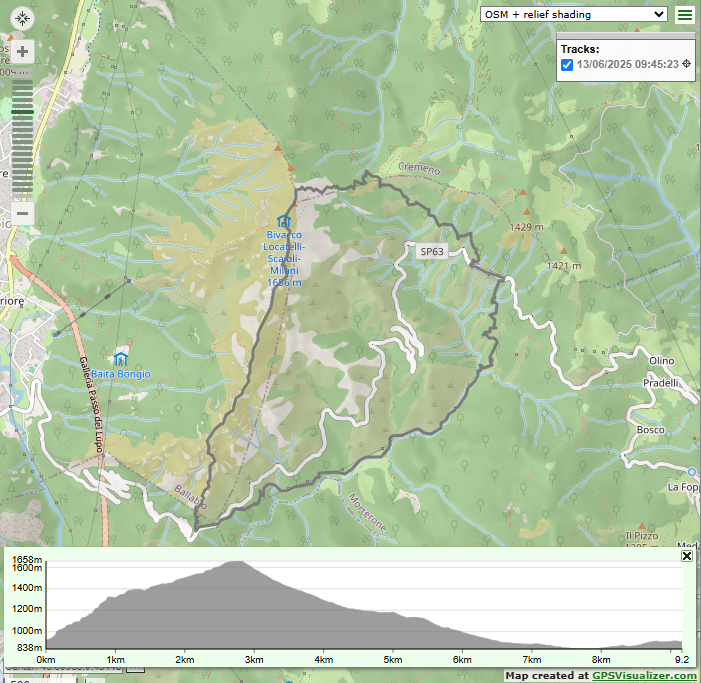Zoom out with the minus button

pyautogui.click(x=22, y=213)
